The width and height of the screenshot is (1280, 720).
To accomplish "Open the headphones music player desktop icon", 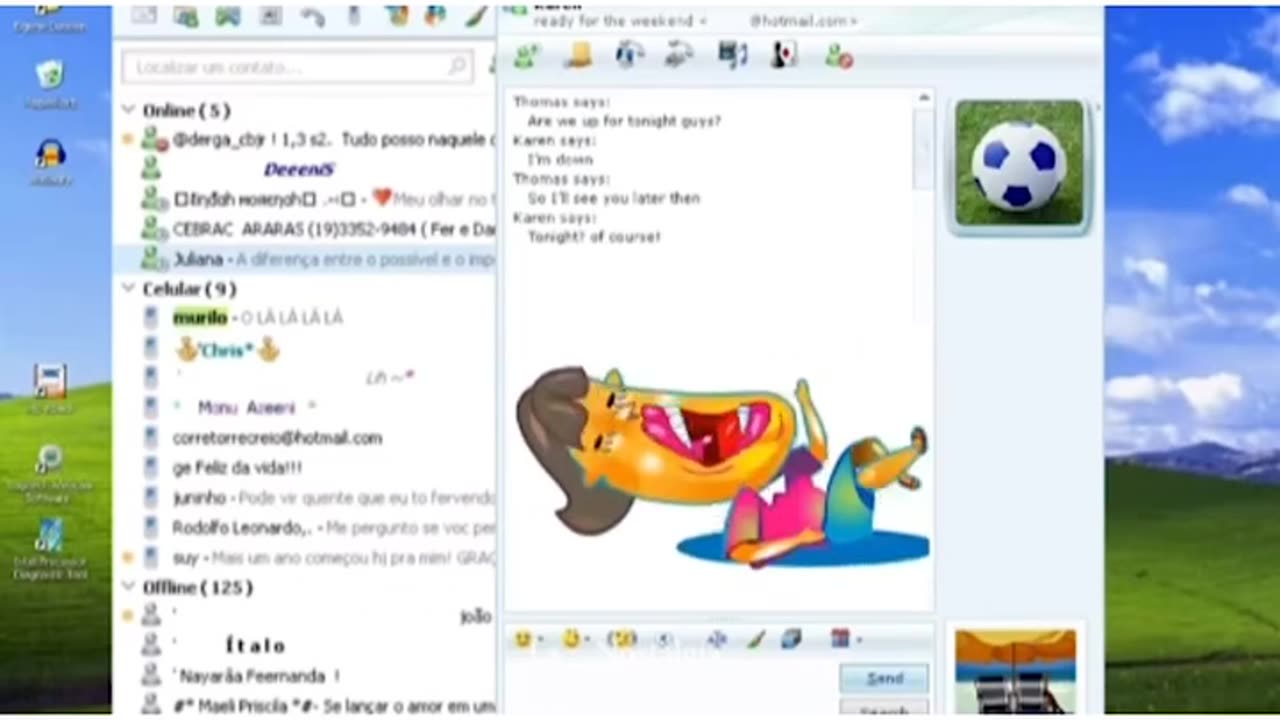I will click(x=50, y=161).
